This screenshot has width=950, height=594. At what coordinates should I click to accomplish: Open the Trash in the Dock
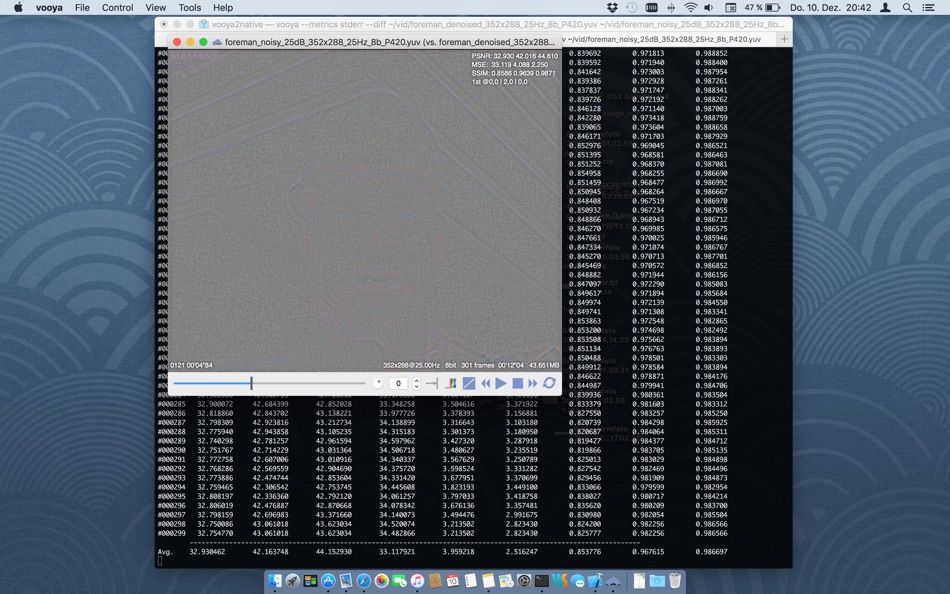(675, 581)
